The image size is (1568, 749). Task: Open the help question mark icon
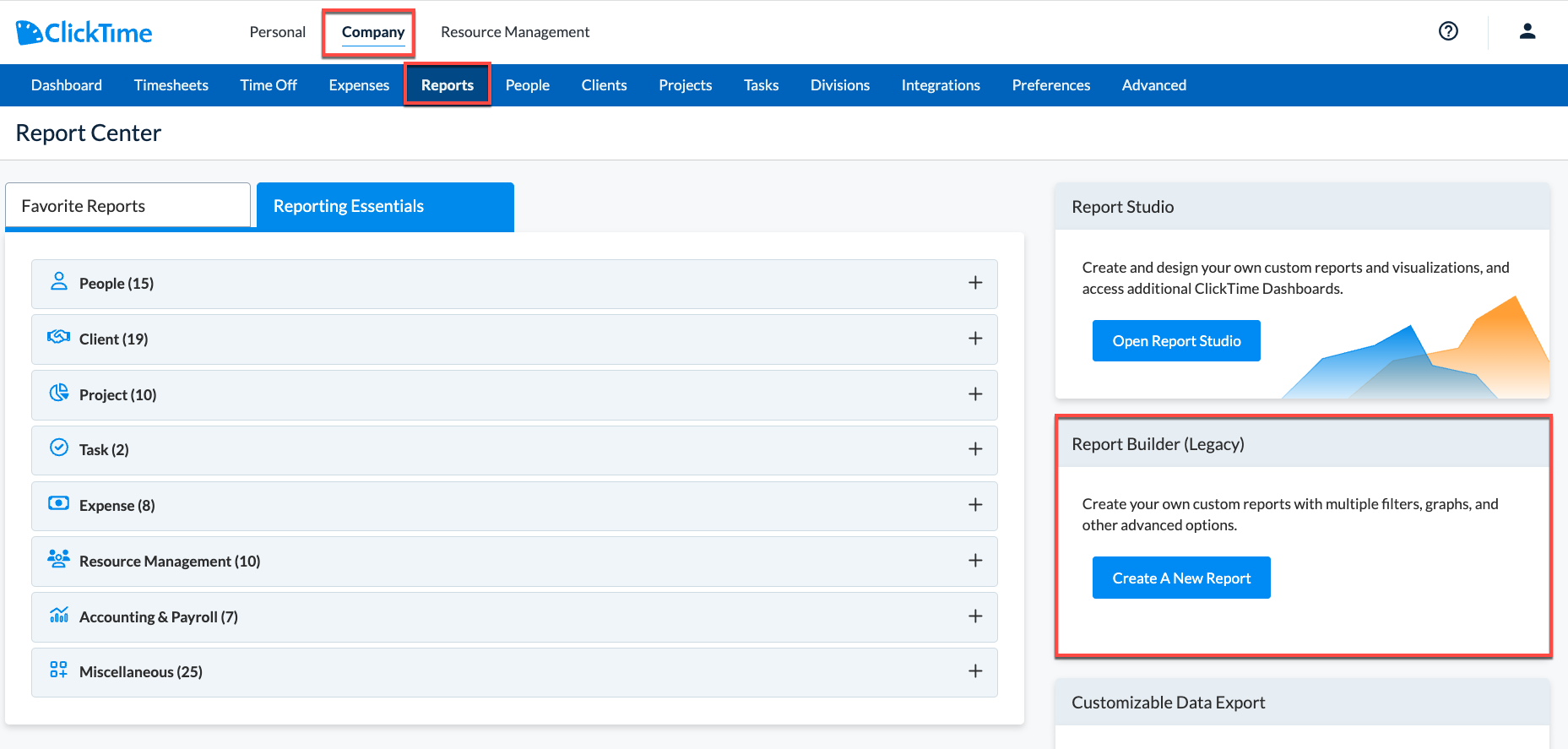click(x=1448, y=31)
